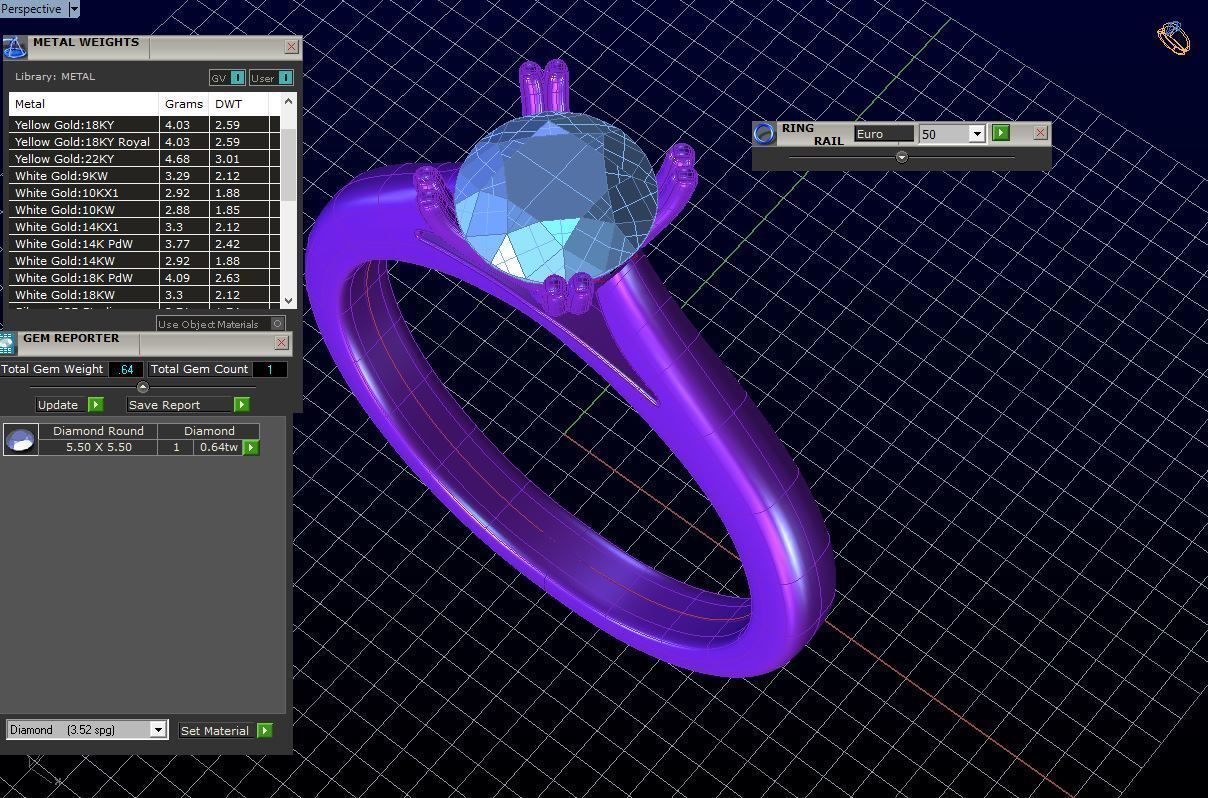Expand the Gem Reporter slider handle

[142, 387]
